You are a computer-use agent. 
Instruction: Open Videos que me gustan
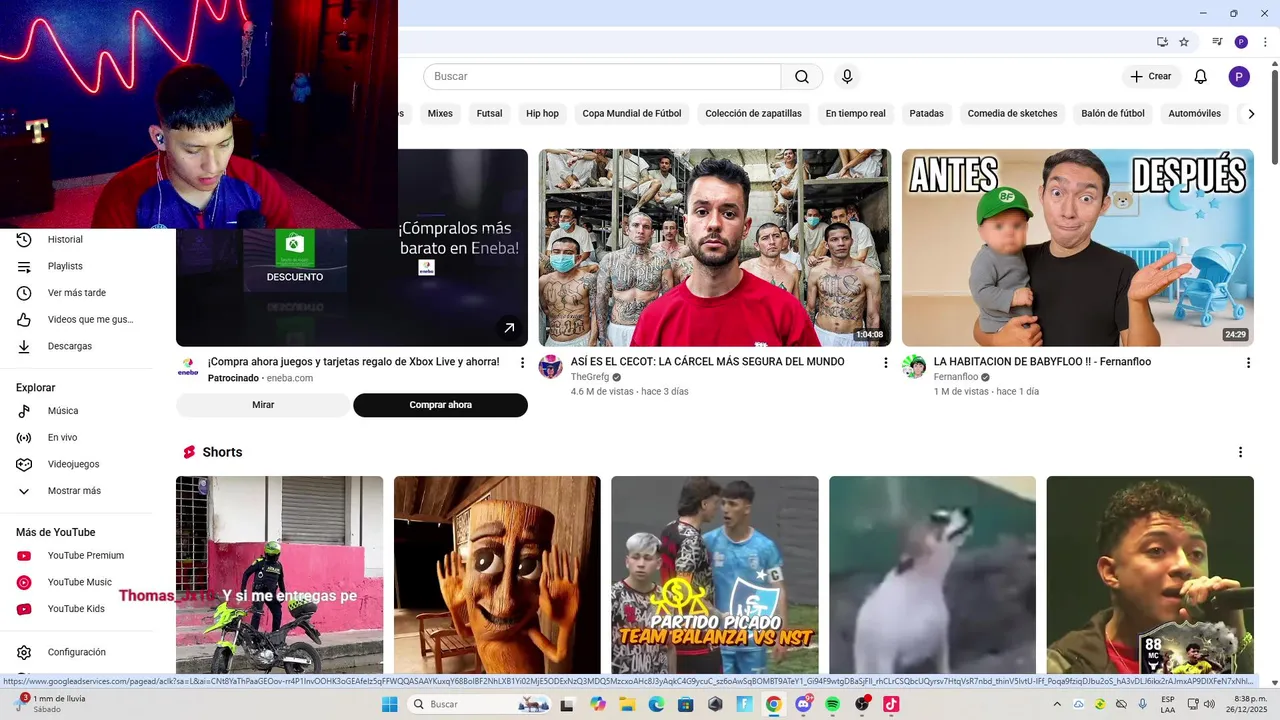[x=76, y=320]
